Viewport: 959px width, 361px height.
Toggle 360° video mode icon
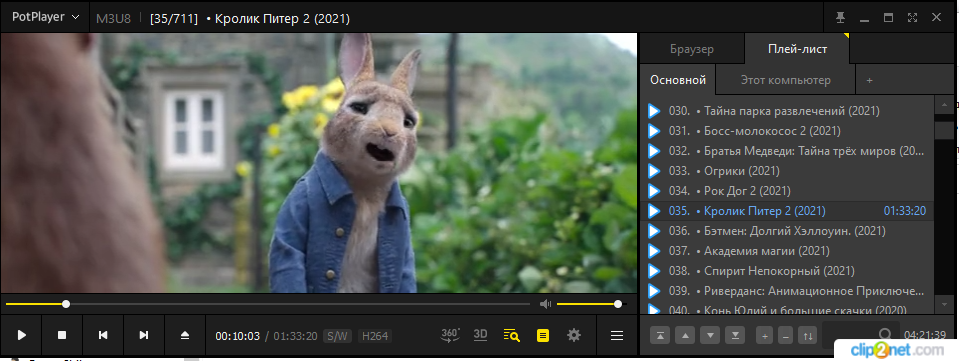pos(451,335)
